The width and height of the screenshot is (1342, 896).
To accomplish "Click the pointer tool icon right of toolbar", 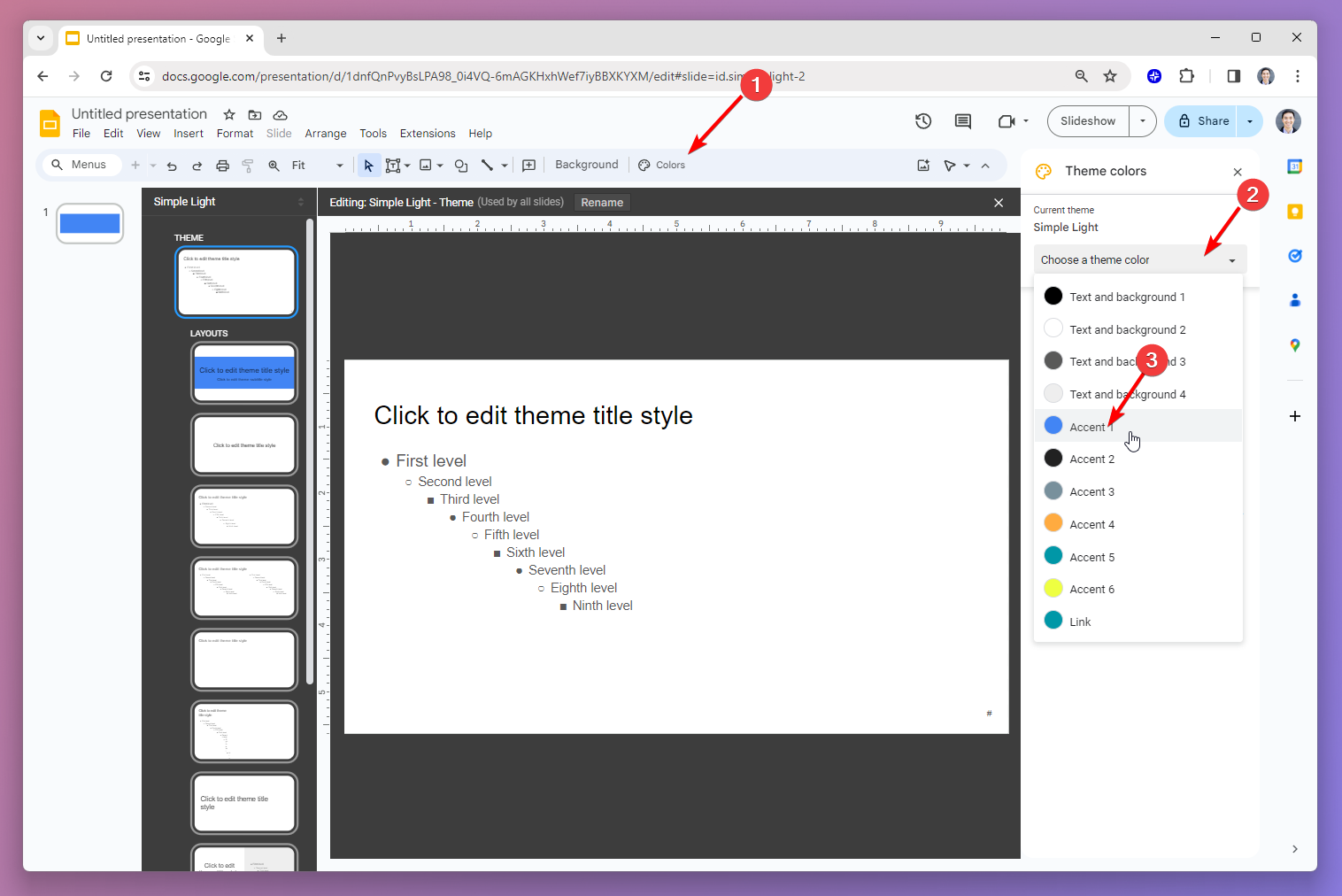I will pyautogui.click(x=950, y=166).
